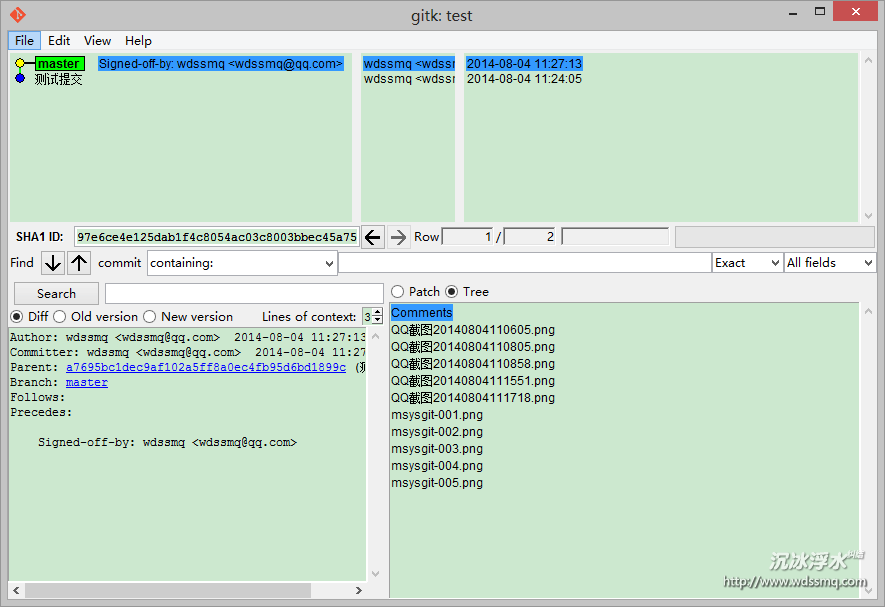Click the yellow commit node circle
Image resolution: width=885 pixels, height=607 pixels.
click(20, 64)
